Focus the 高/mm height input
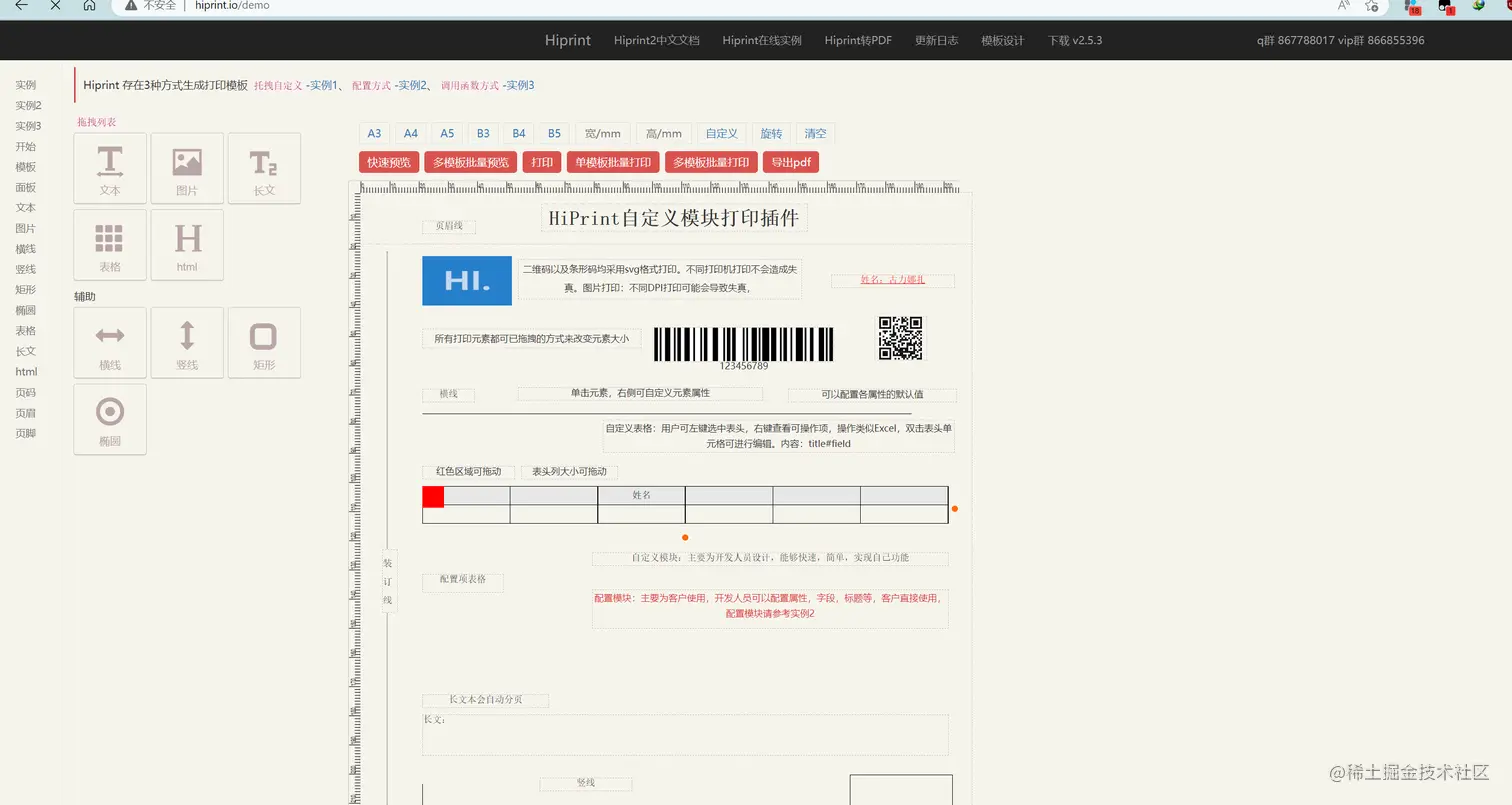This screenshot has width=1512, height=805. coord(664,133)
